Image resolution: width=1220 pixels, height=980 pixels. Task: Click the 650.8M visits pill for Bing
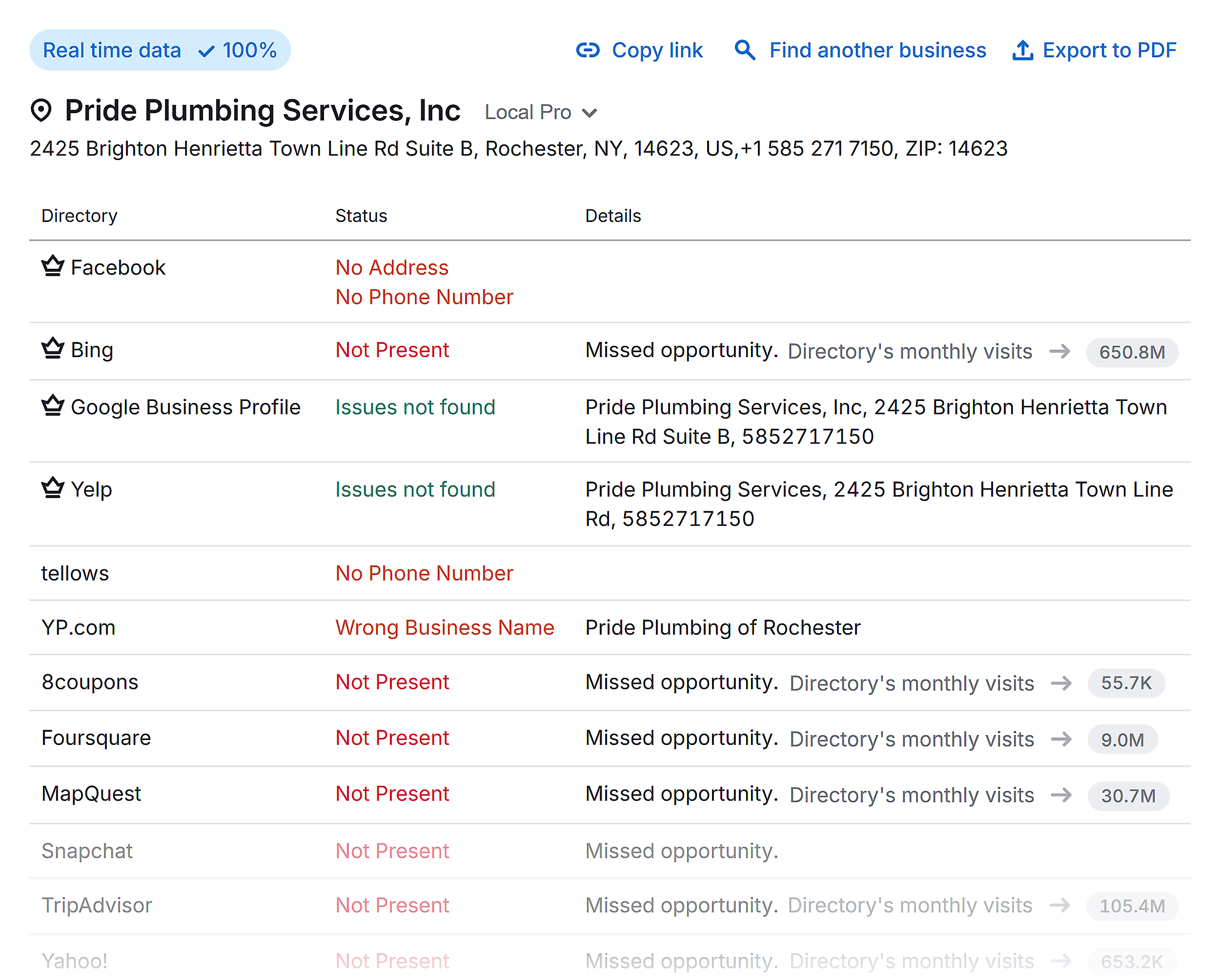tap(1132, 352)
